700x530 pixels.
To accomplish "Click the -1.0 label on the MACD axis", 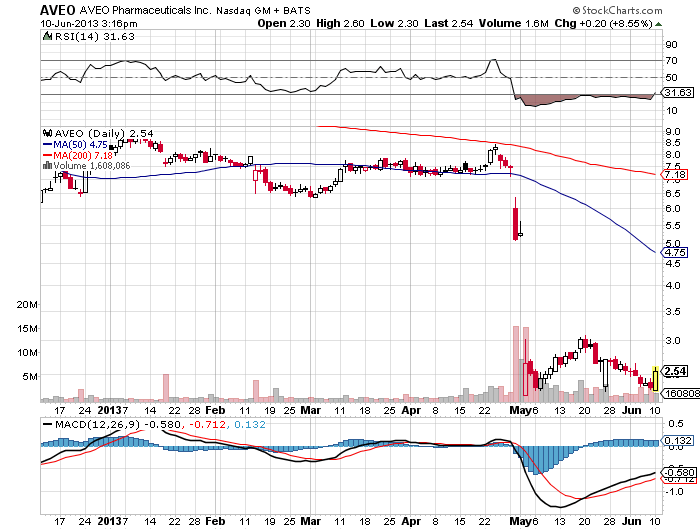I will point(673,492).
